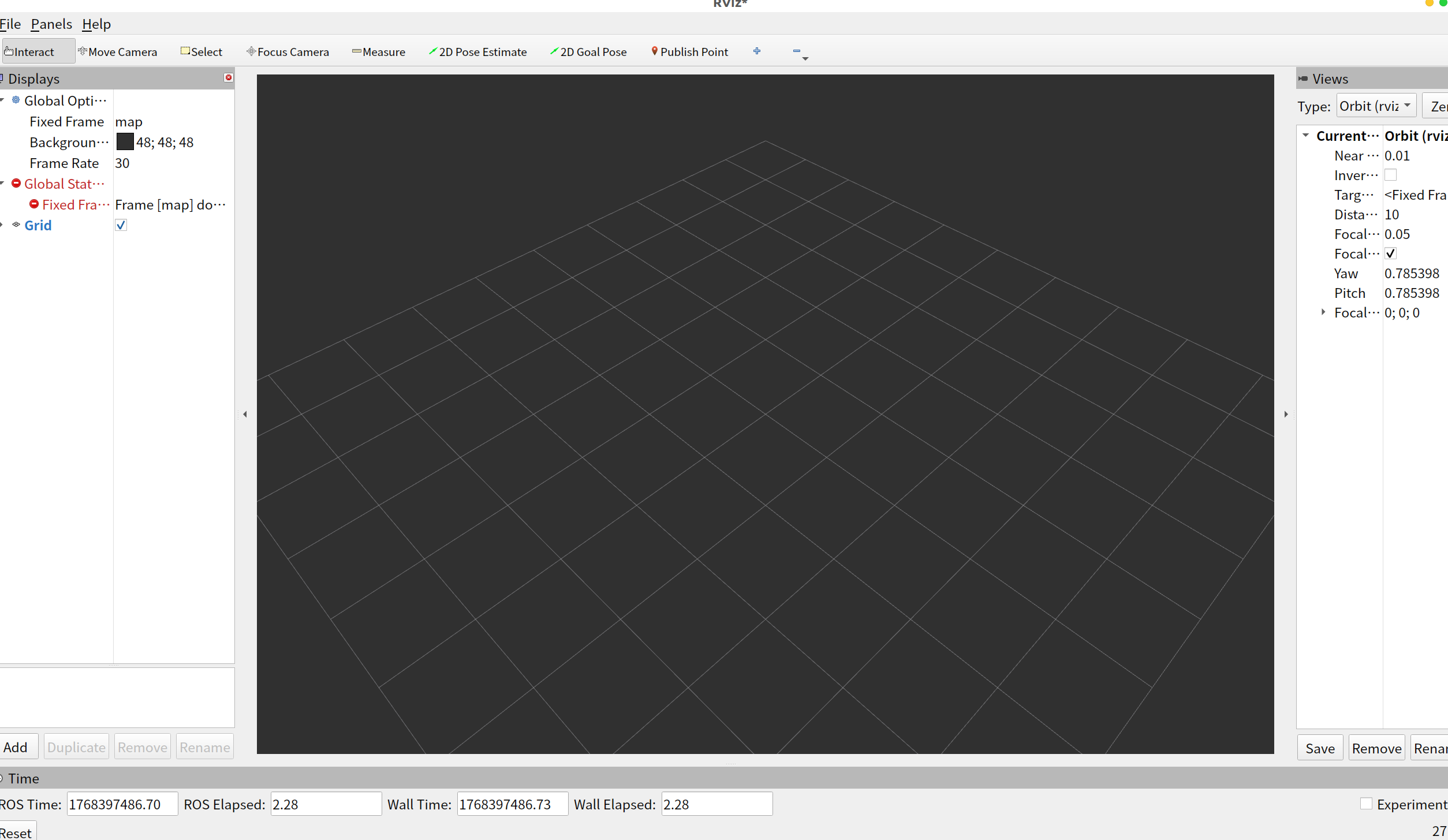1448x840 pixels.
Task: Open the view Type dropdown
Action: click(x=1376, y=106)
